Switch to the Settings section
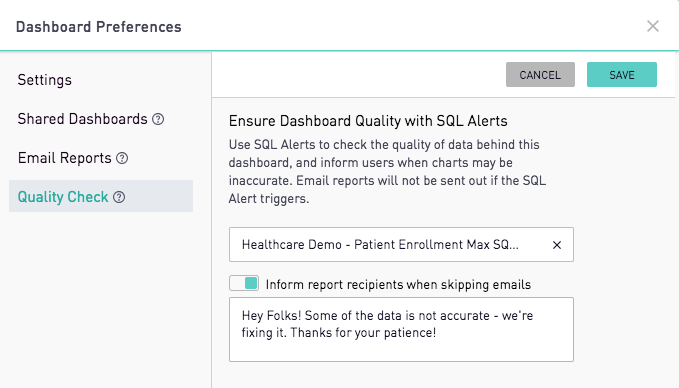 pyautogui.click(x=45, y=80)
